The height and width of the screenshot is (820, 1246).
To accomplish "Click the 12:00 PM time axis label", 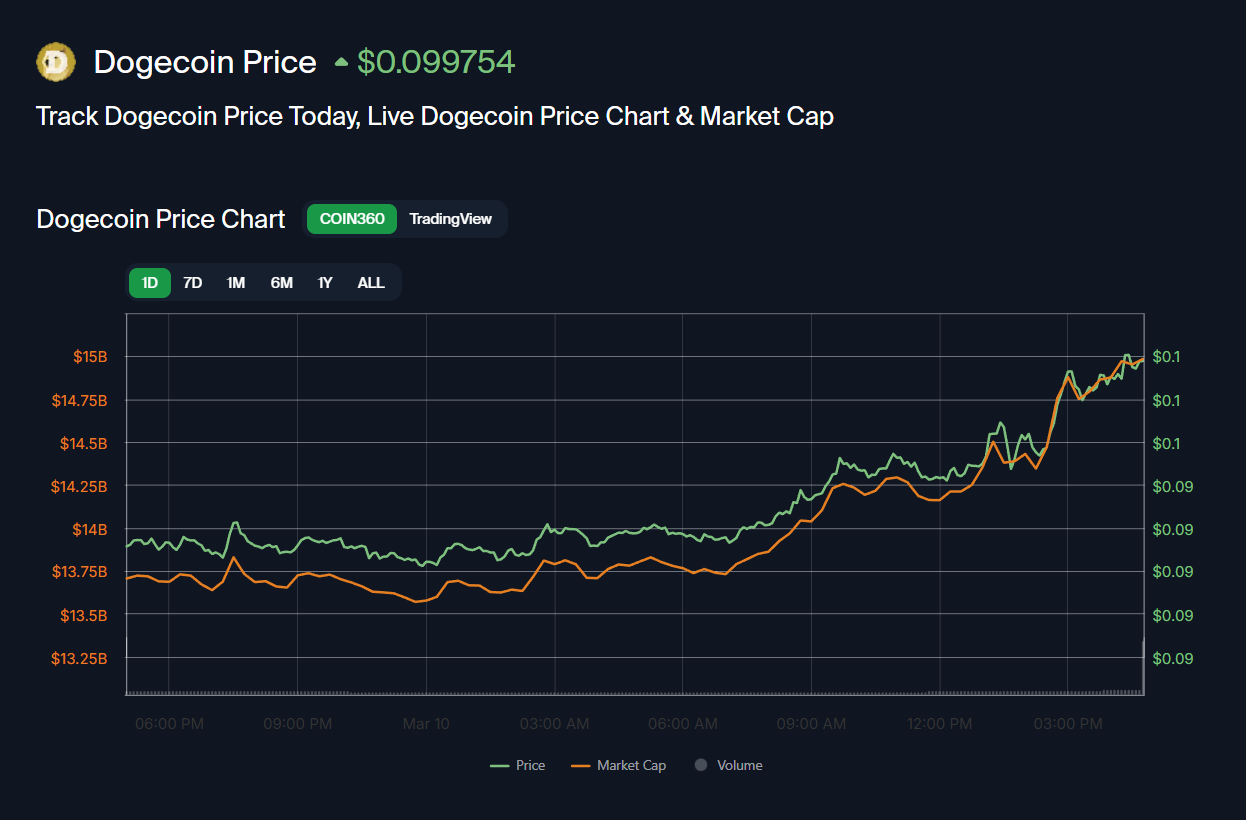I will 939,723.
